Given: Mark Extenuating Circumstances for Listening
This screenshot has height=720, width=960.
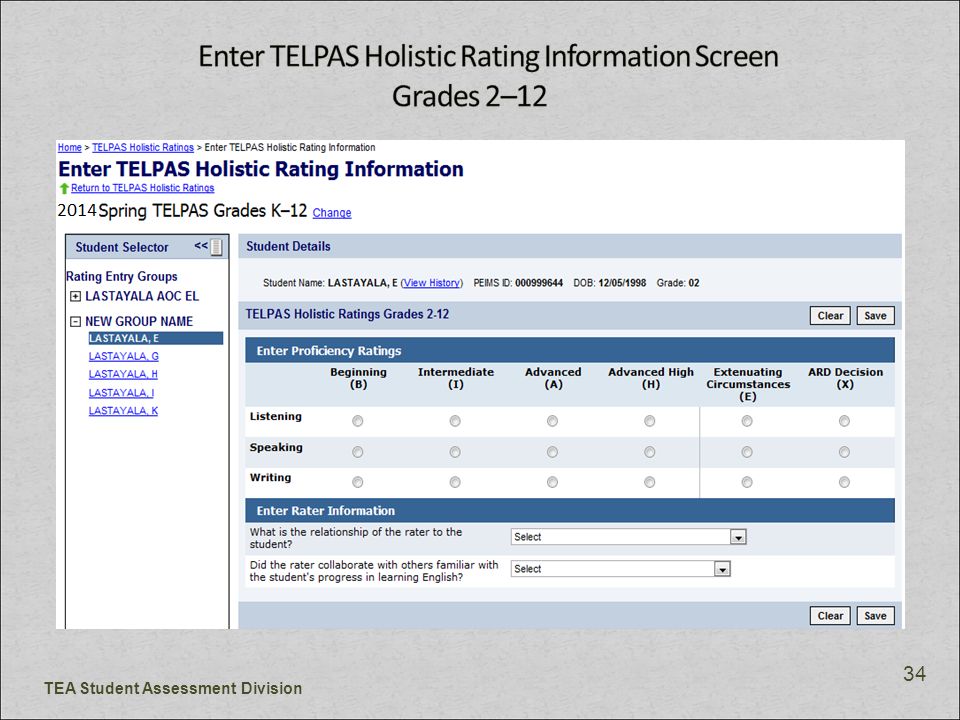Looking at the screenshot, I should (x=747, y=421).
